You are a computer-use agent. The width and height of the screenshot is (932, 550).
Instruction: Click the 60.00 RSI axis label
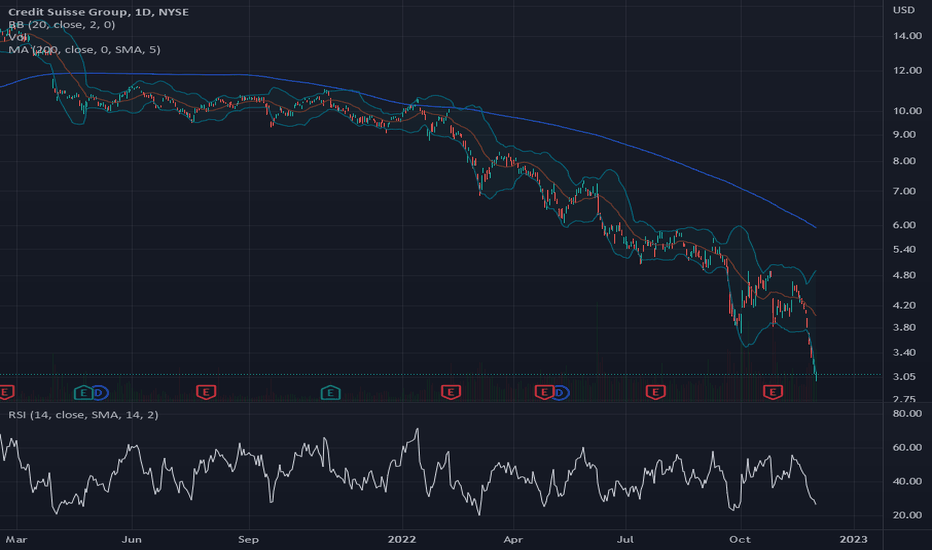coord(907,447)
